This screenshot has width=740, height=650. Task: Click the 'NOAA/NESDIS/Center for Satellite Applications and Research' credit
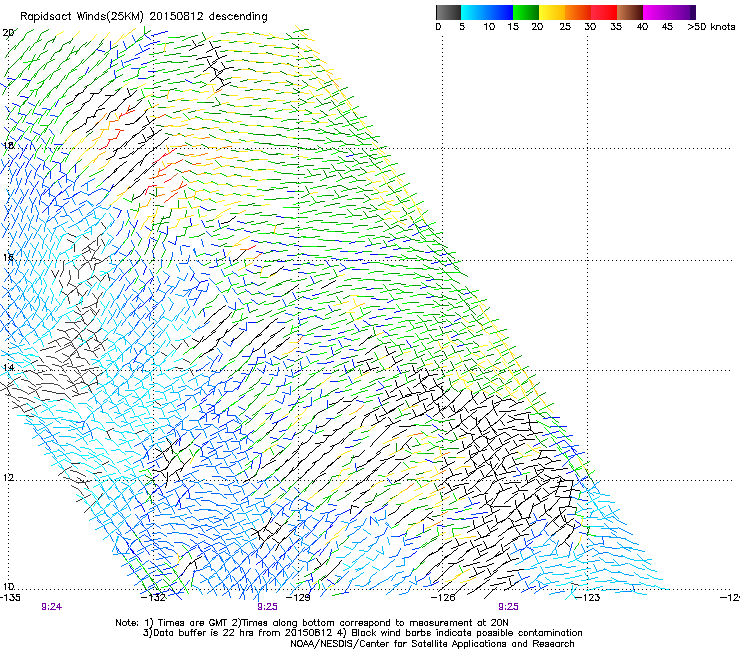pyautogui.click(x=432, y=644)
